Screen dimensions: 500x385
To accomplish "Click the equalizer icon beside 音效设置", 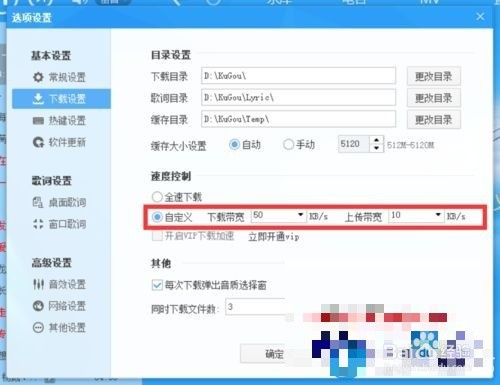I will pyautogui.click(x=38, y=284).
